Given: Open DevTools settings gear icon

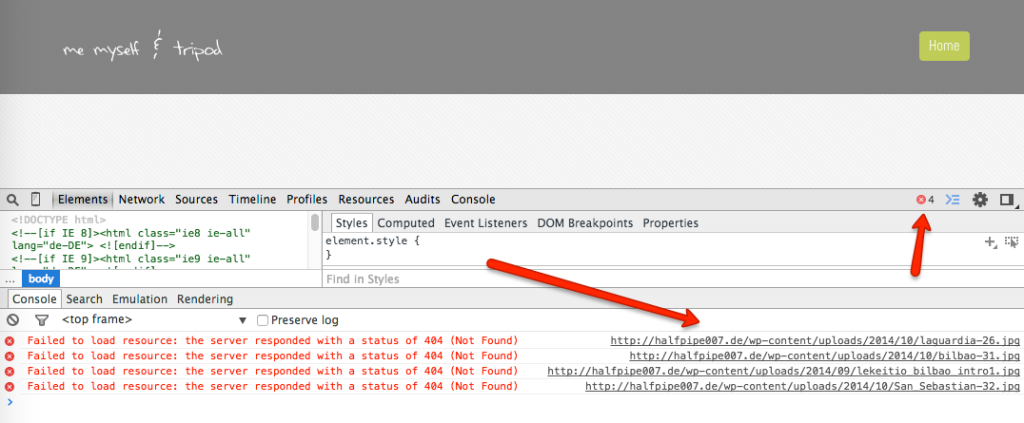Looking at the screenshot, I should point(980,200).
